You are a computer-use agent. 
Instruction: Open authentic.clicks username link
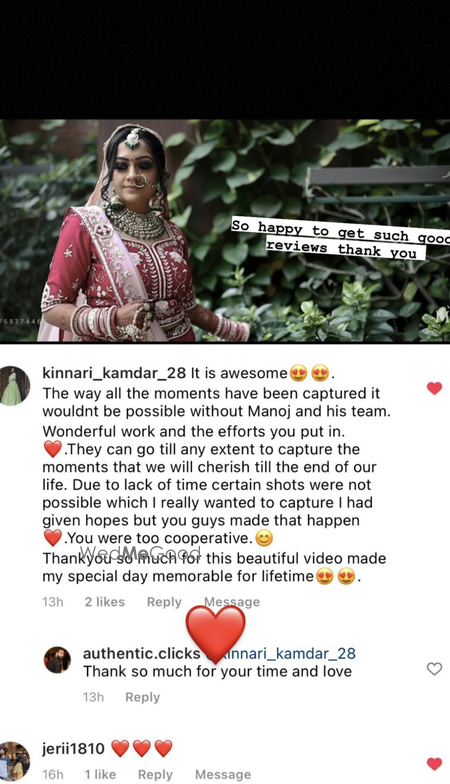tap(142, 654)
